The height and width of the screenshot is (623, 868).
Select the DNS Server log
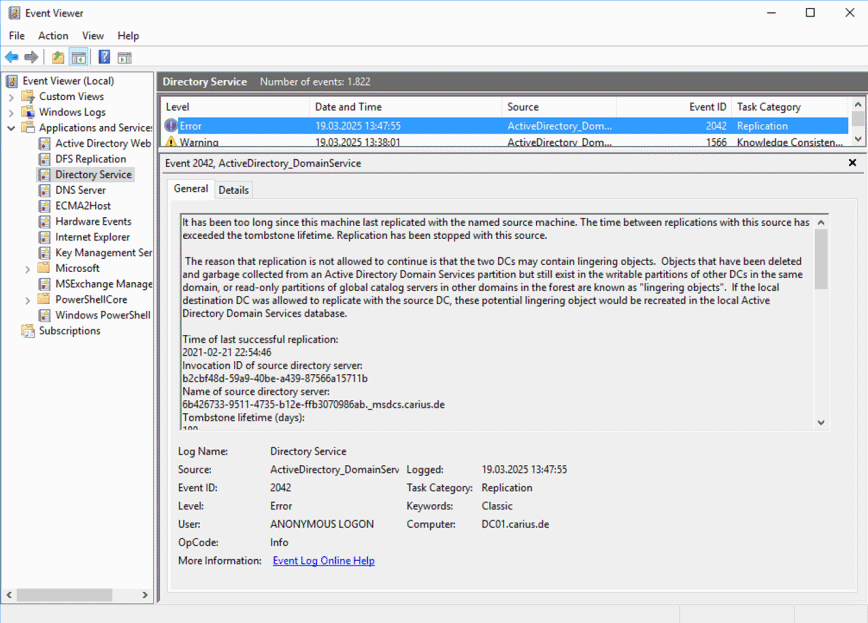pyautogui.click(x=80, y=190)
